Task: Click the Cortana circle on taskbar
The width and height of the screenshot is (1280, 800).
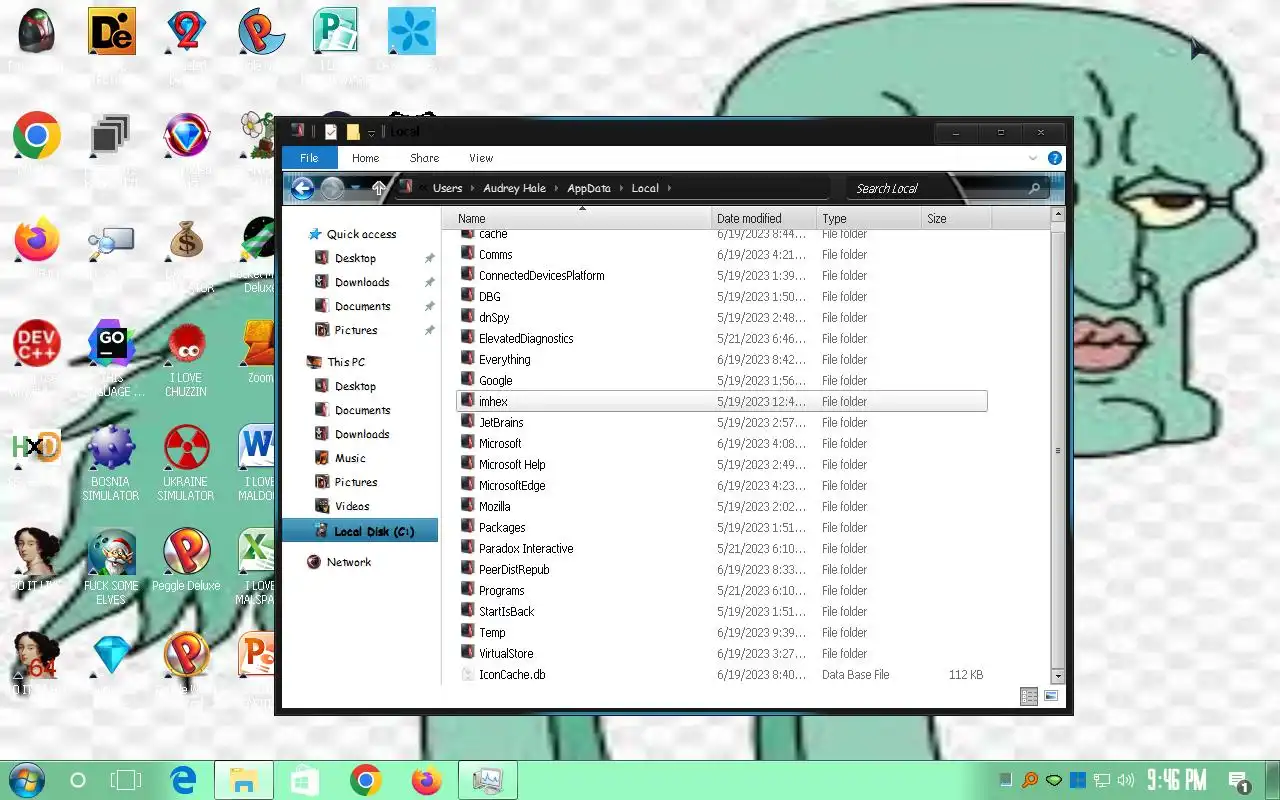Action: [x=77, y=780]
